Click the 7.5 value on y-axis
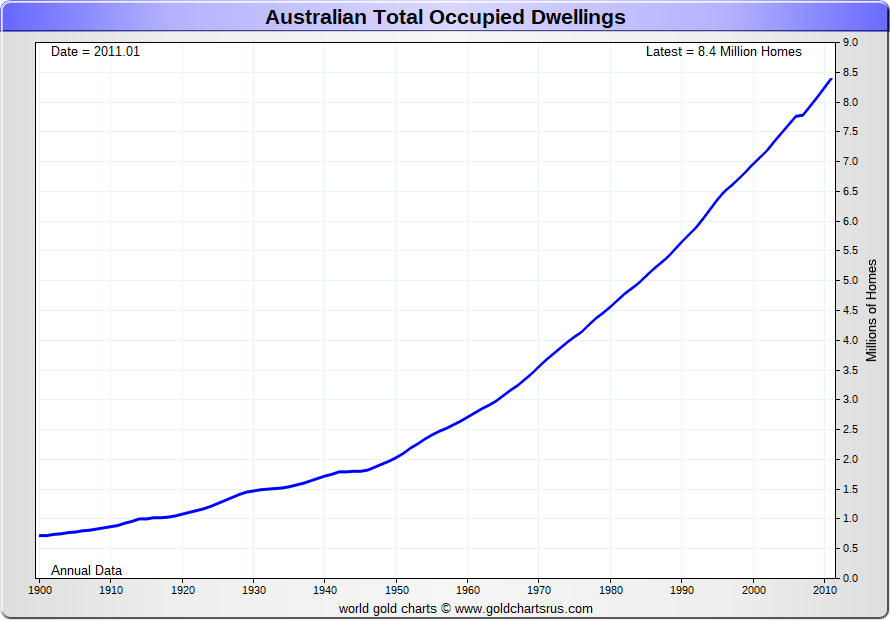The width and height of the screenshot is (890, 620). point(851,132)
